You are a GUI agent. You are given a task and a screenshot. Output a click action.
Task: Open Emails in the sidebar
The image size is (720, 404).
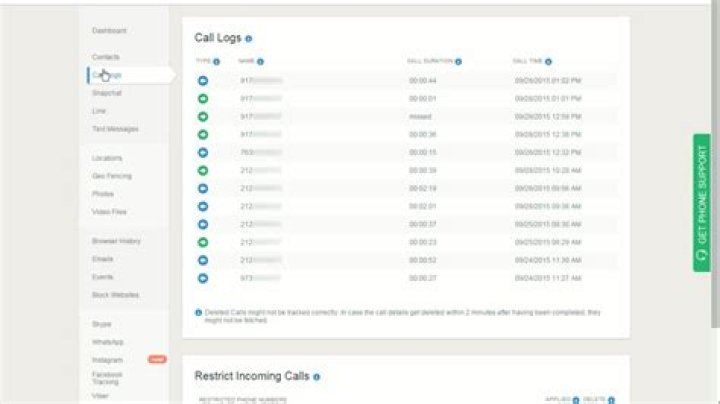[102, 259]
